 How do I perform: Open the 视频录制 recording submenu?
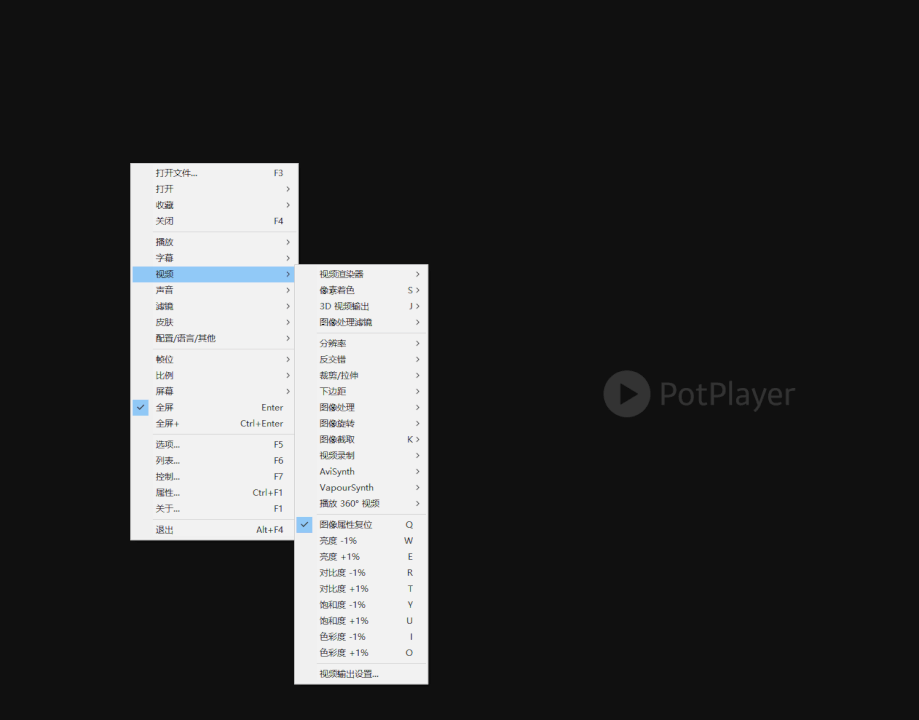click(361, 455)
